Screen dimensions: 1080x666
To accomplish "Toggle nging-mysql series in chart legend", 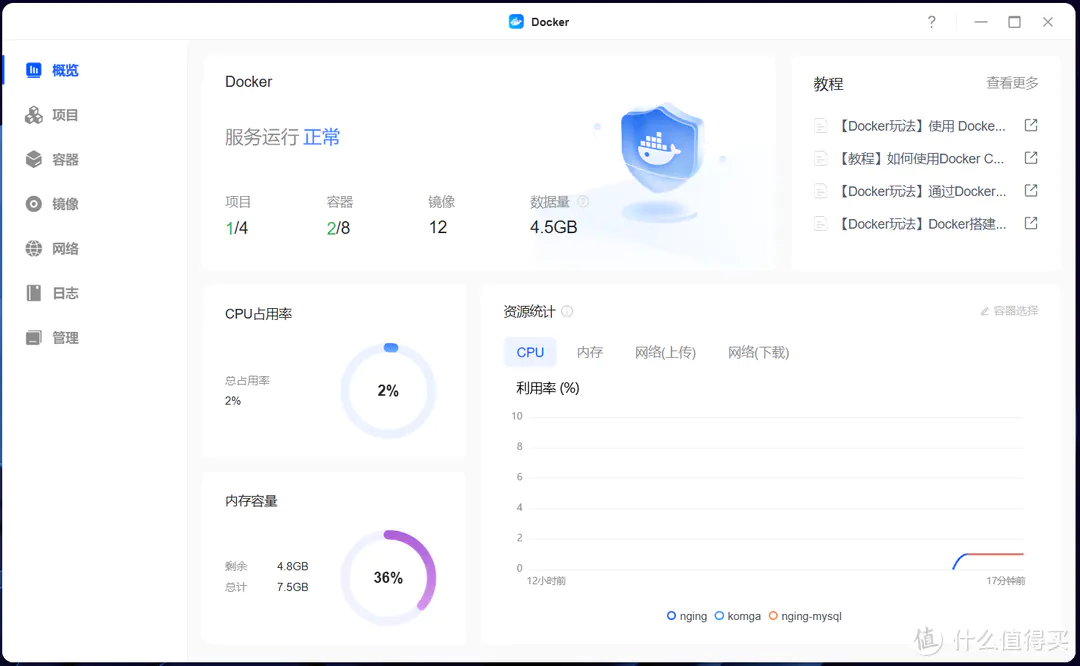I will [805, 616].
